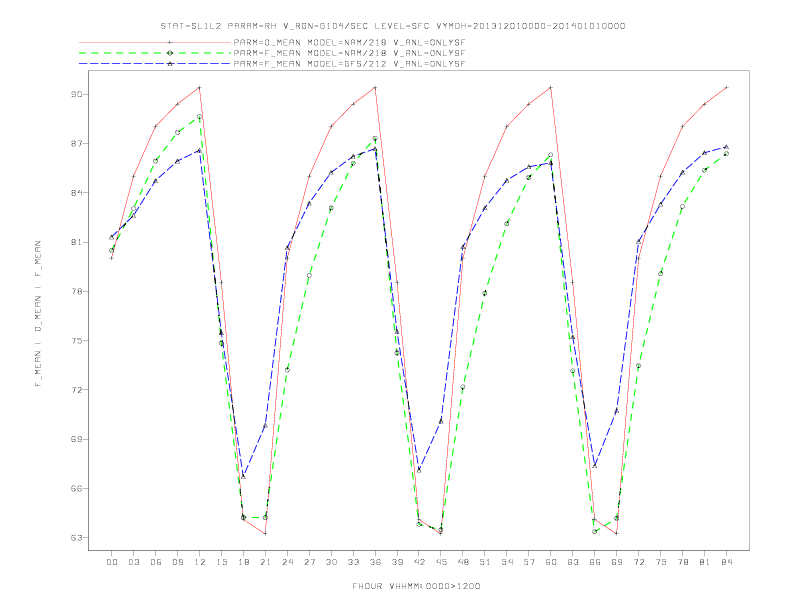
Task: Click the FHOUR VHHMM horizontal axis label
Action: pos(416,586)
